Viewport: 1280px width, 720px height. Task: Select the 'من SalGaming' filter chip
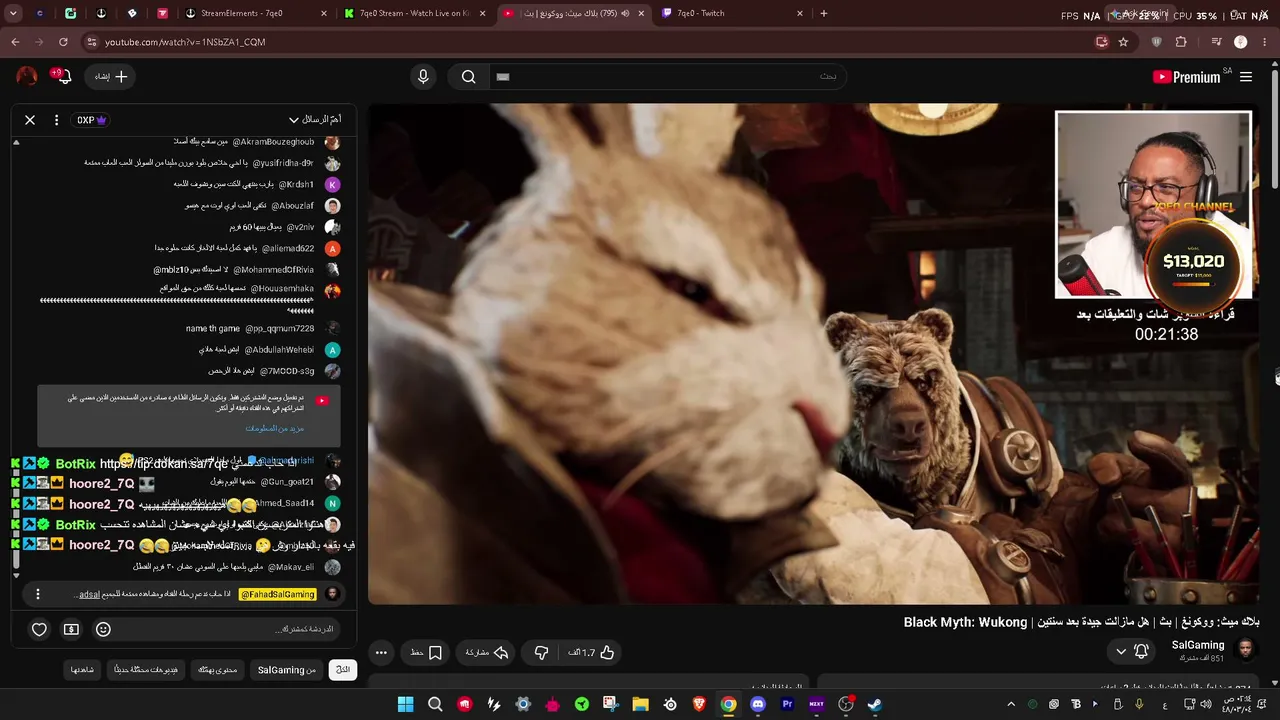287,670
